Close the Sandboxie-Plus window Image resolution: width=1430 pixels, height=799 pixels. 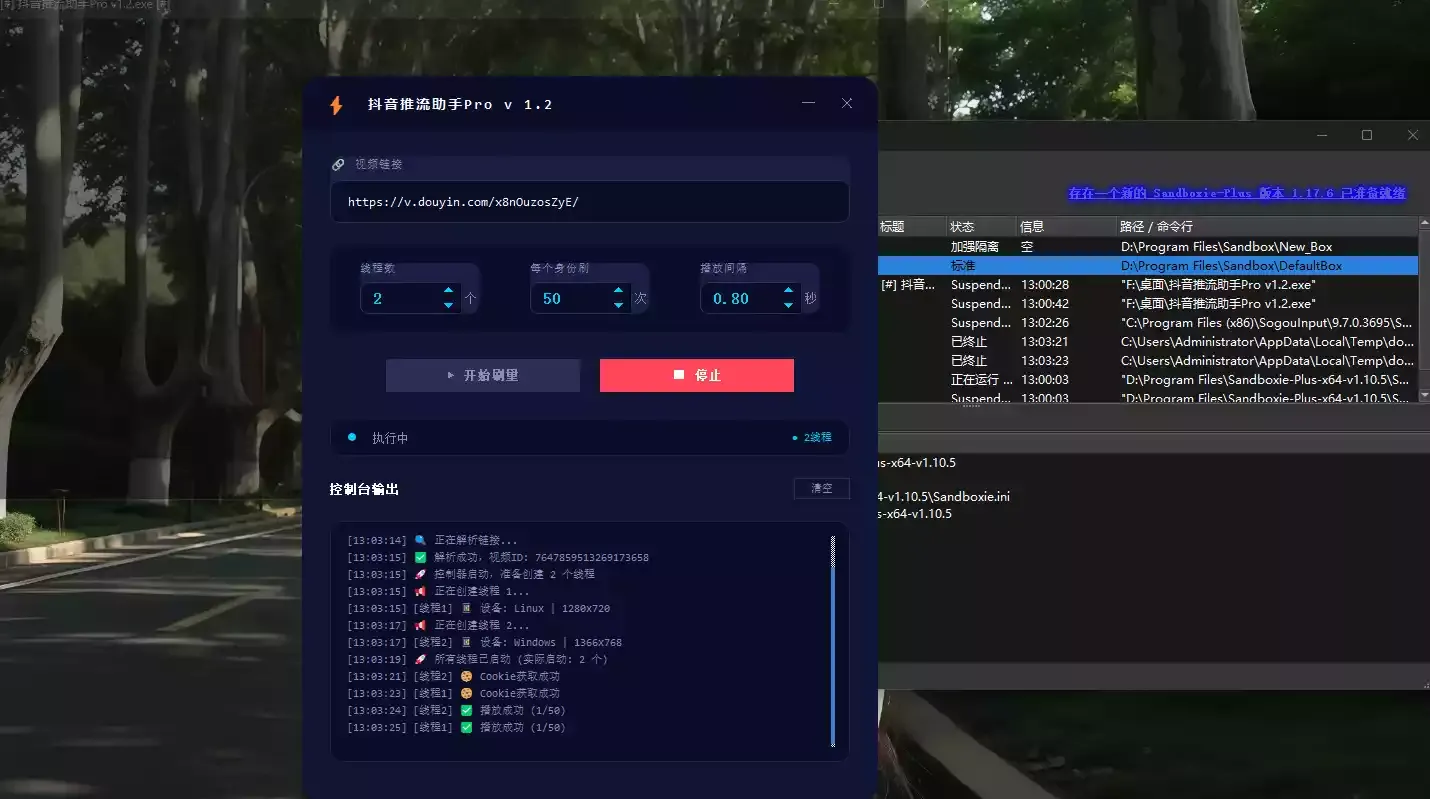pyautogui.click(x=1412, y=135)
